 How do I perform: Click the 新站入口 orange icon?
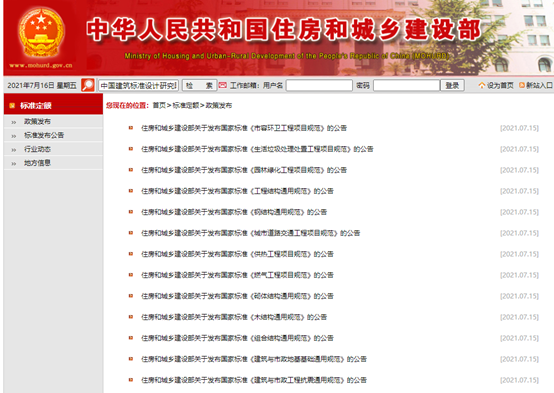pos(522,85)
